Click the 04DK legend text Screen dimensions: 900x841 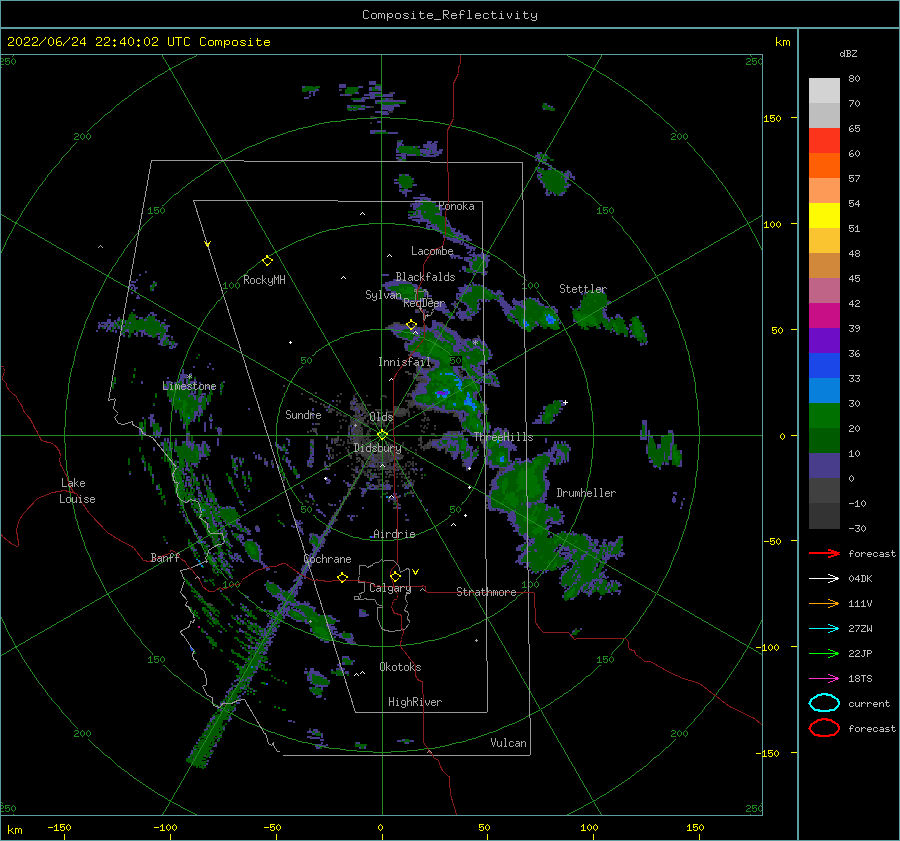pyautogui.click(x=860, y=579)
